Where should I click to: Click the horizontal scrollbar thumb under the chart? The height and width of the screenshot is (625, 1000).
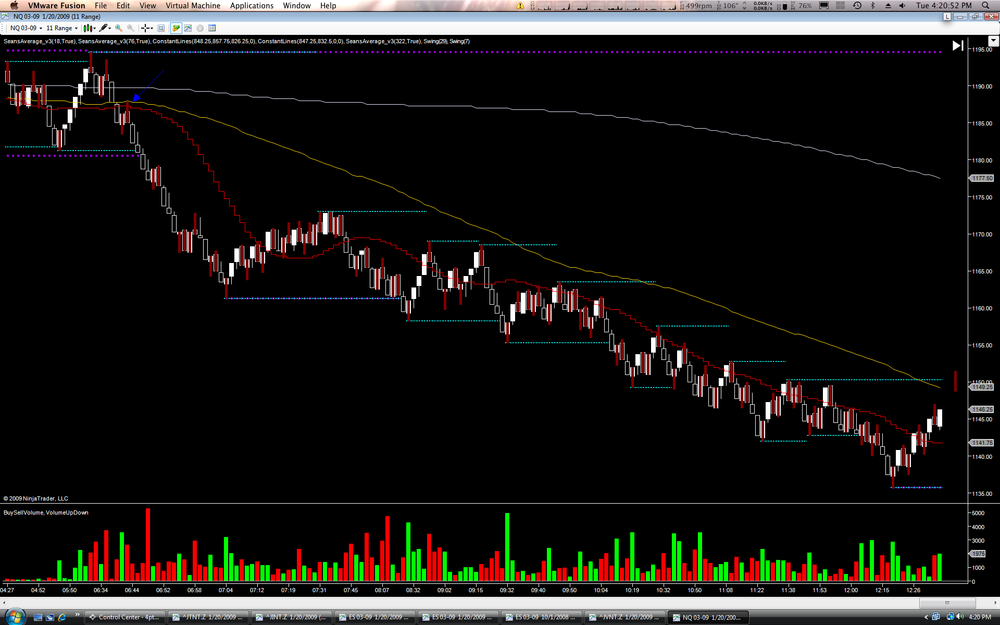(946, 602)
